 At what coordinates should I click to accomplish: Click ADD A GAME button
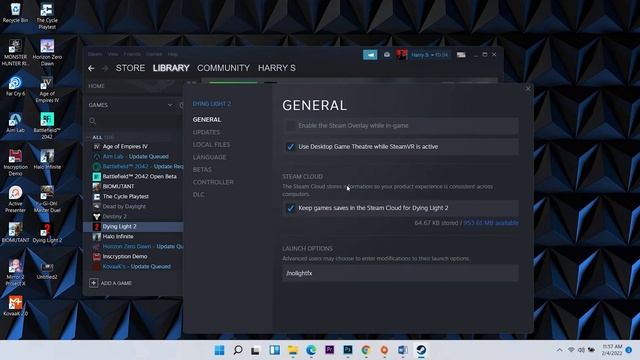point(111,283)
